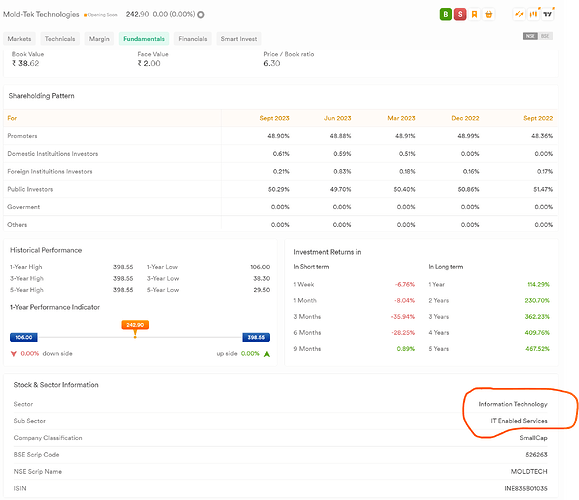Click the 1 Week return -6.76%
The image size is (579, 500).
[405, 284]
